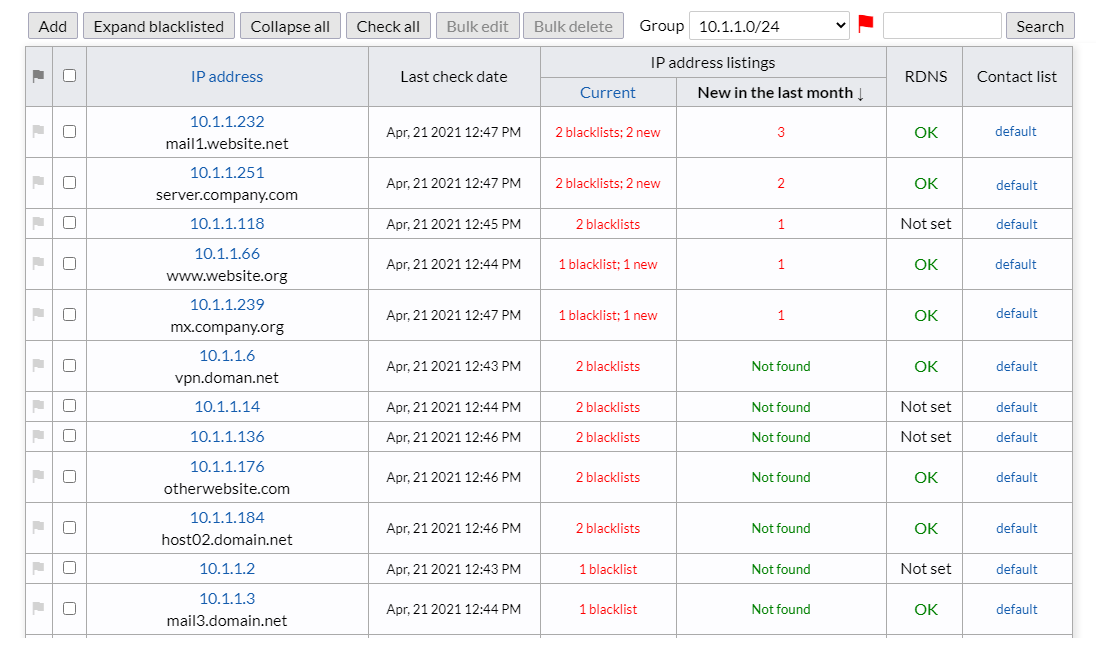Flag the 10.1.1.118 row

pos(39,223)
